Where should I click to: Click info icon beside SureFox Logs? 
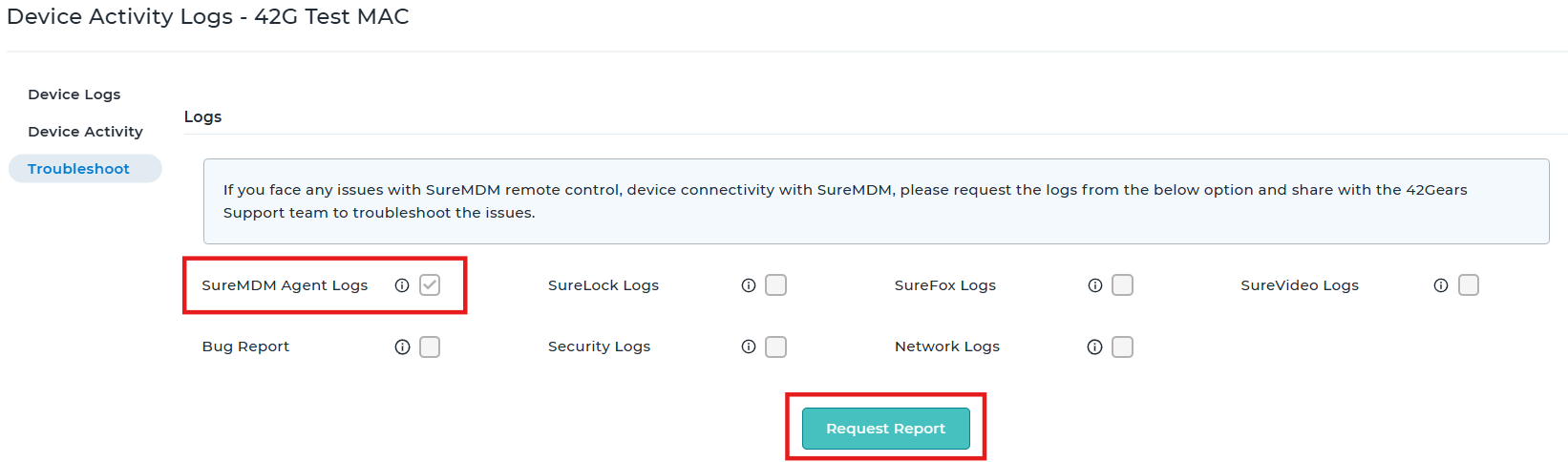coord(1095,285)
